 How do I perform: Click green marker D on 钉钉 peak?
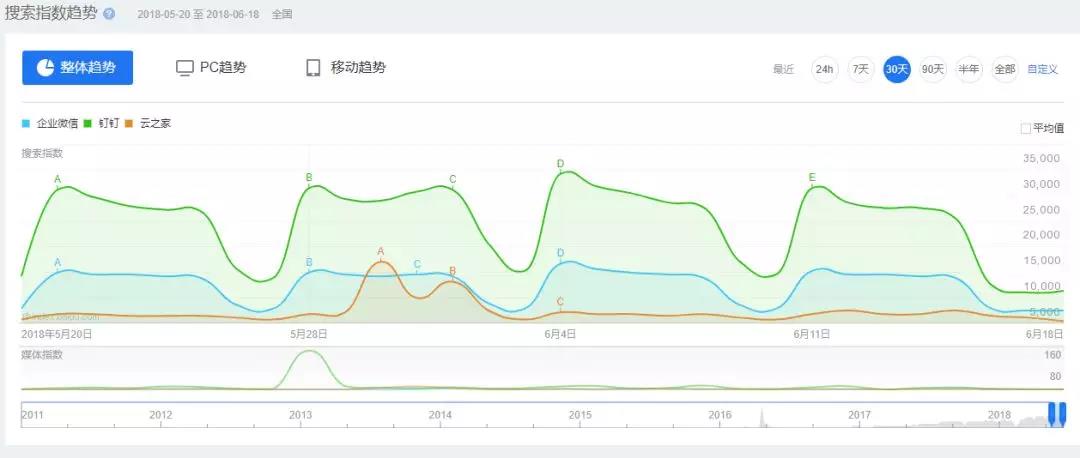tap(561, 165)
